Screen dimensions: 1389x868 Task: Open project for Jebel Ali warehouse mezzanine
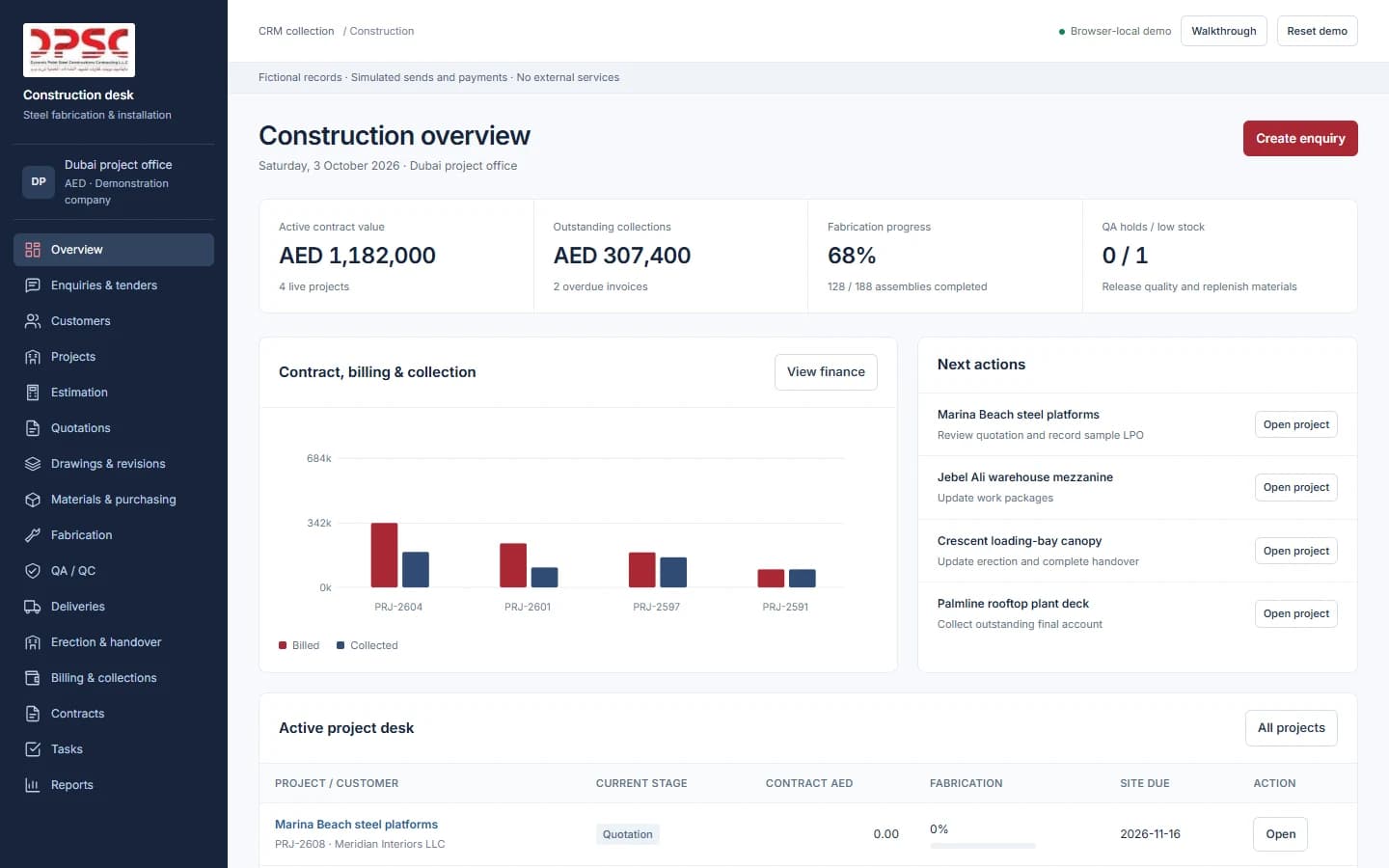(x=1296, y=487)
